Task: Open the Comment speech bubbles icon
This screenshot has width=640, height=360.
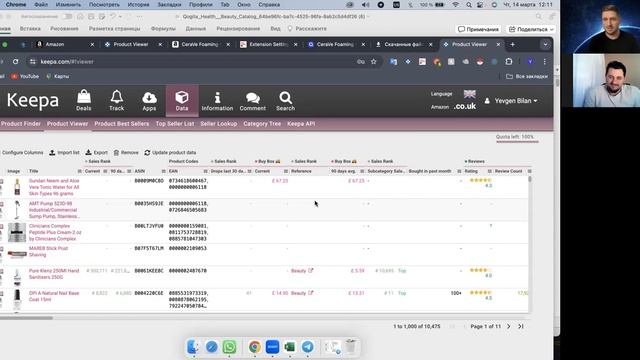Action: coord(253,100)
